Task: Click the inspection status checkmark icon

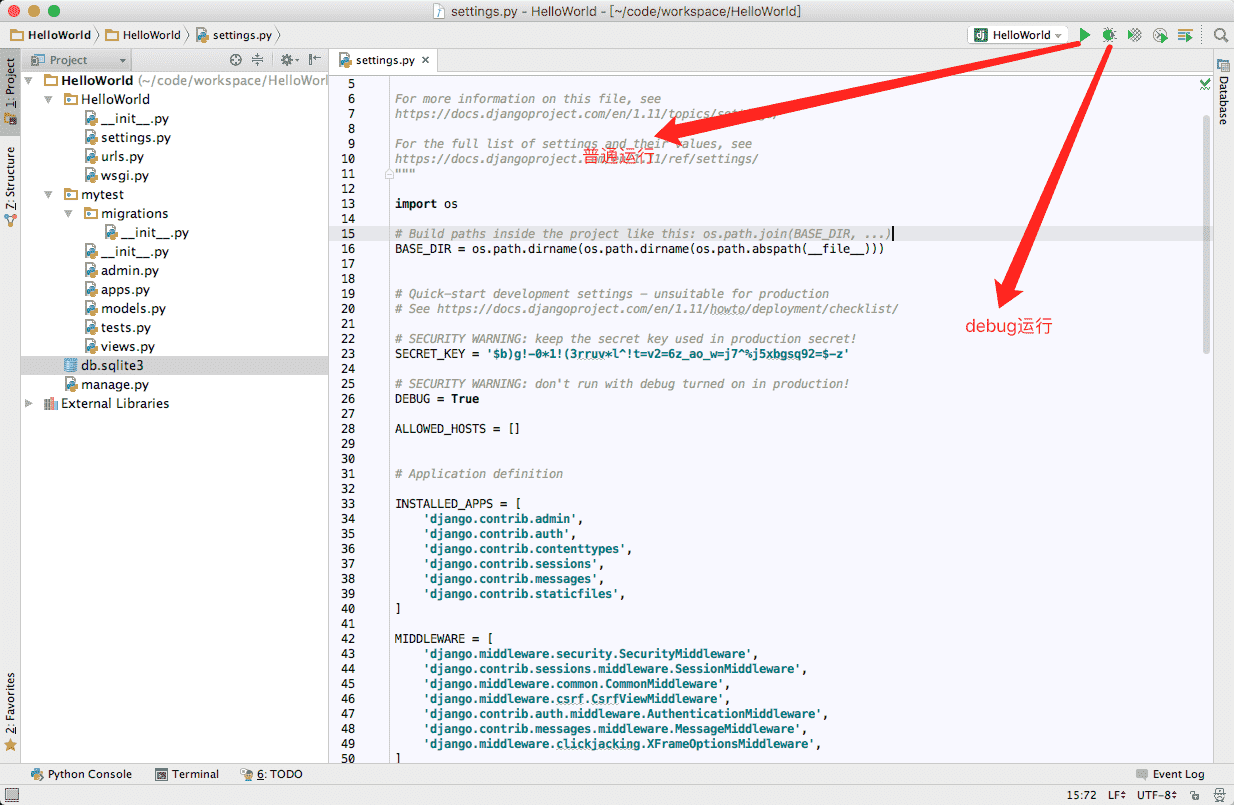Action: coord(1205,85)
